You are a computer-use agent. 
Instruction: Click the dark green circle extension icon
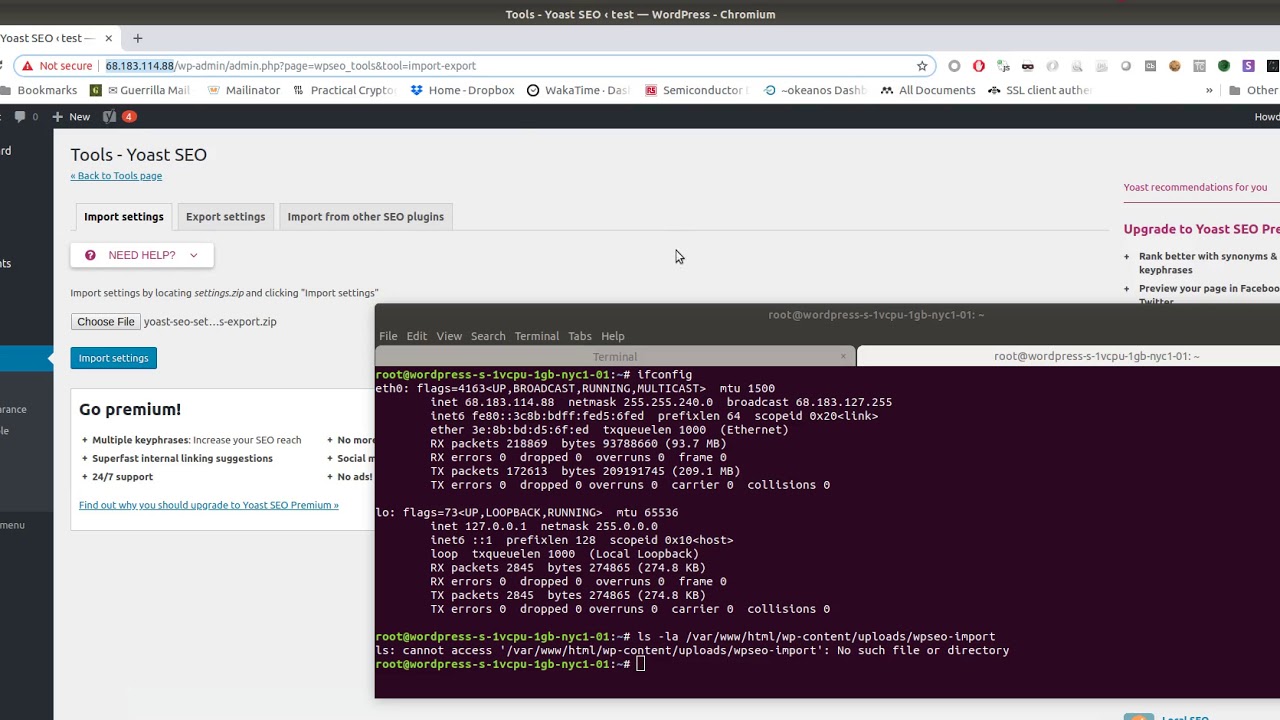1224,66
